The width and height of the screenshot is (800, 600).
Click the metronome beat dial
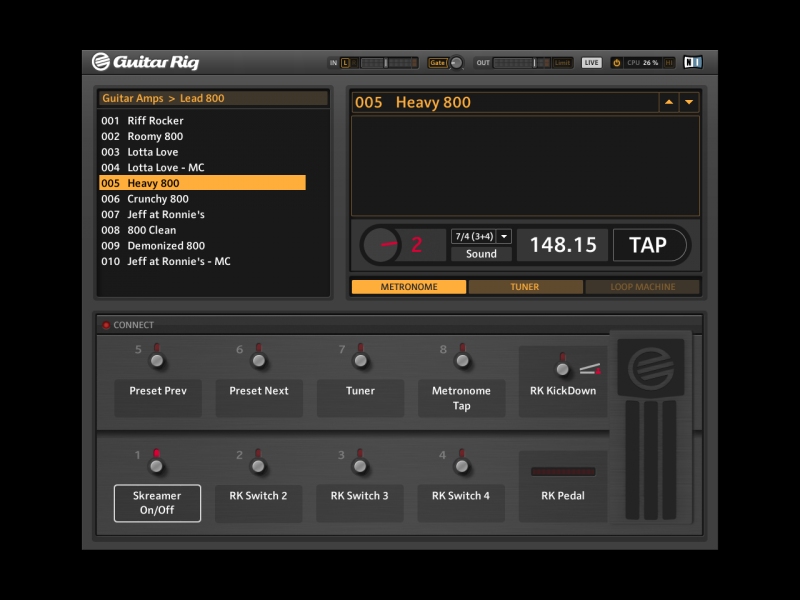coord(381,245)
